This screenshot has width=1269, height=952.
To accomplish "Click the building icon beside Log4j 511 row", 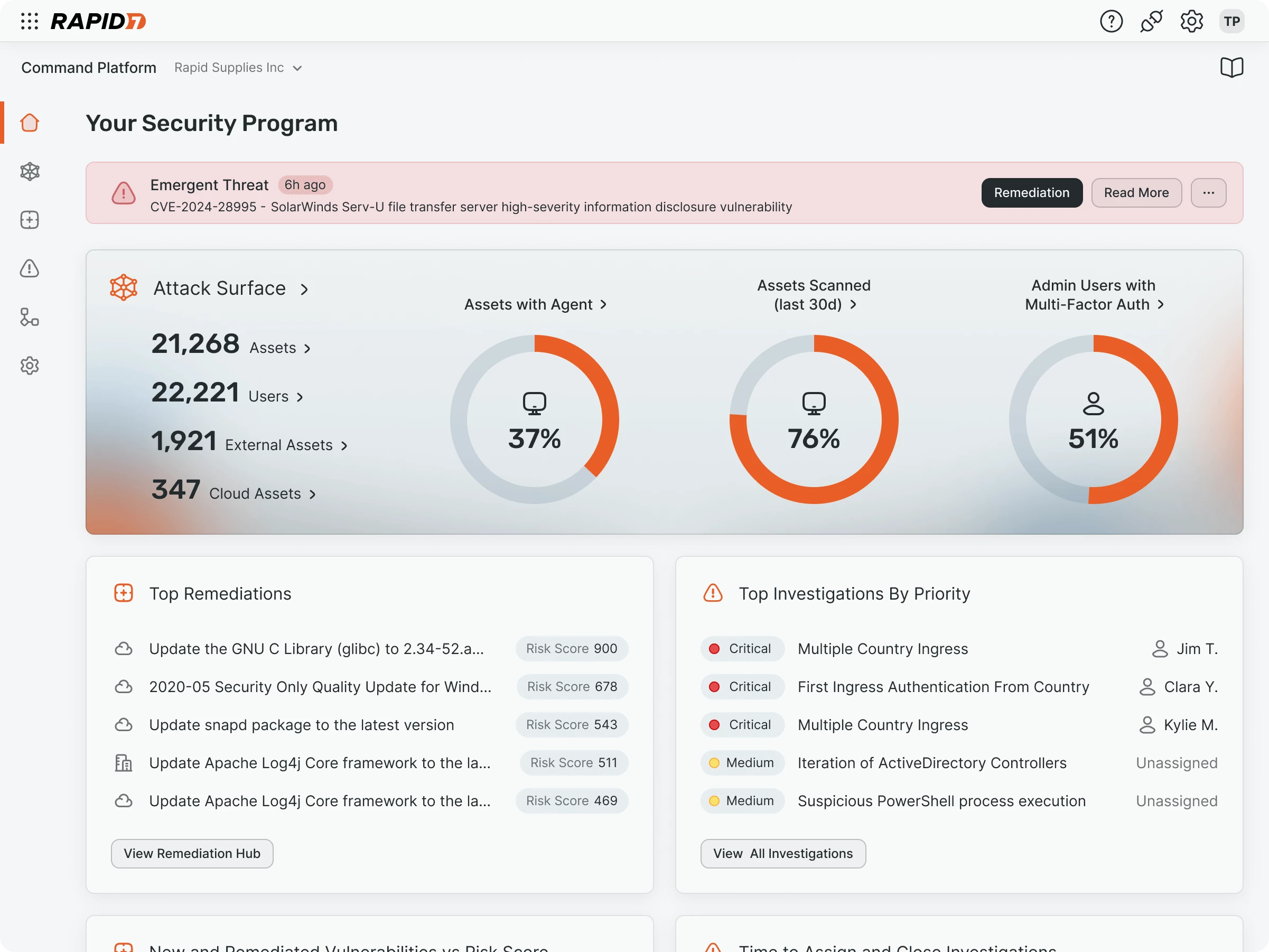I will [x=123, y=763].
